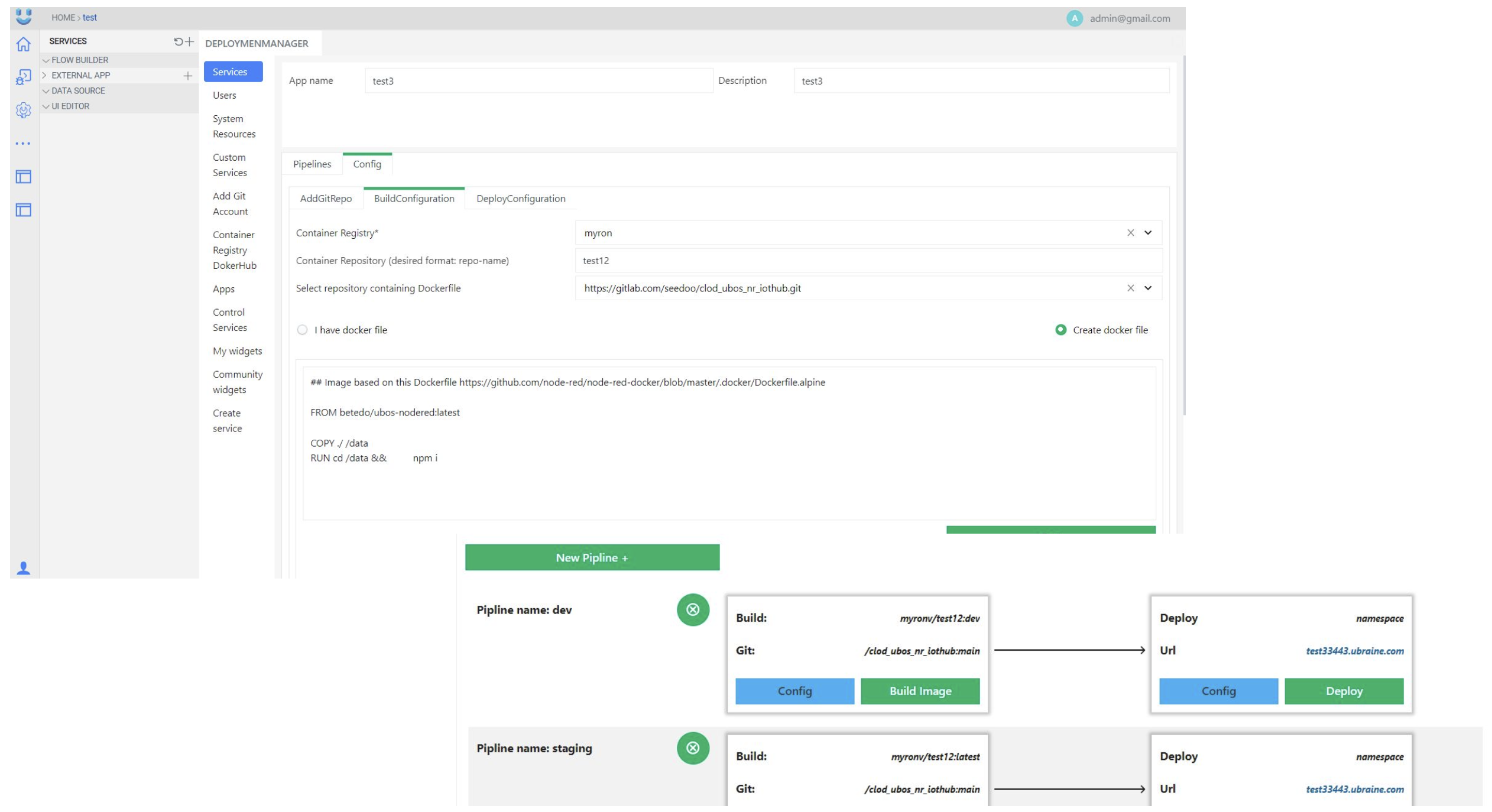This screenshot has width=1492, height=812.
Task: Collapse the FLOW BUILDER section
Action: 46,60
